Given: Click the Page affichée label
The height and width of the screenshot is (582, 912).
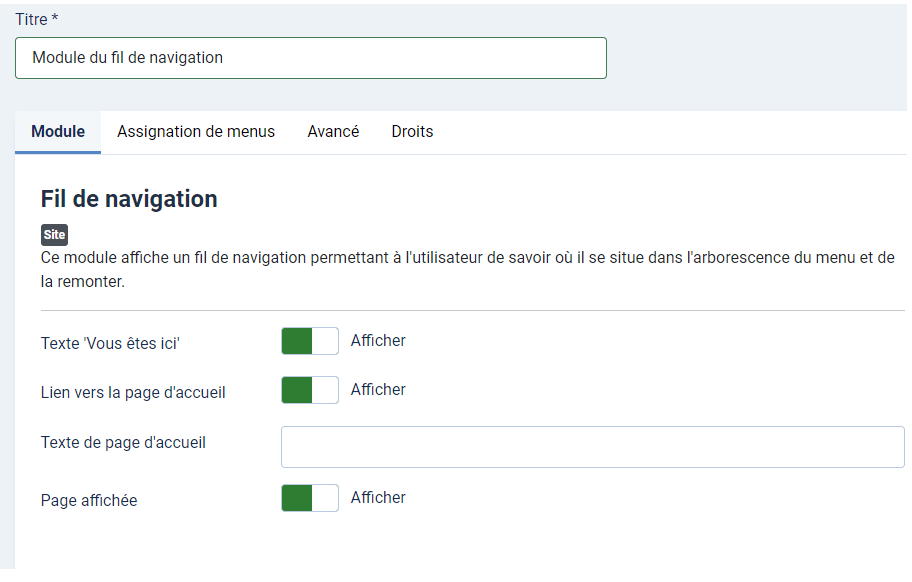Looking at the screenshot, I should 89,501.
